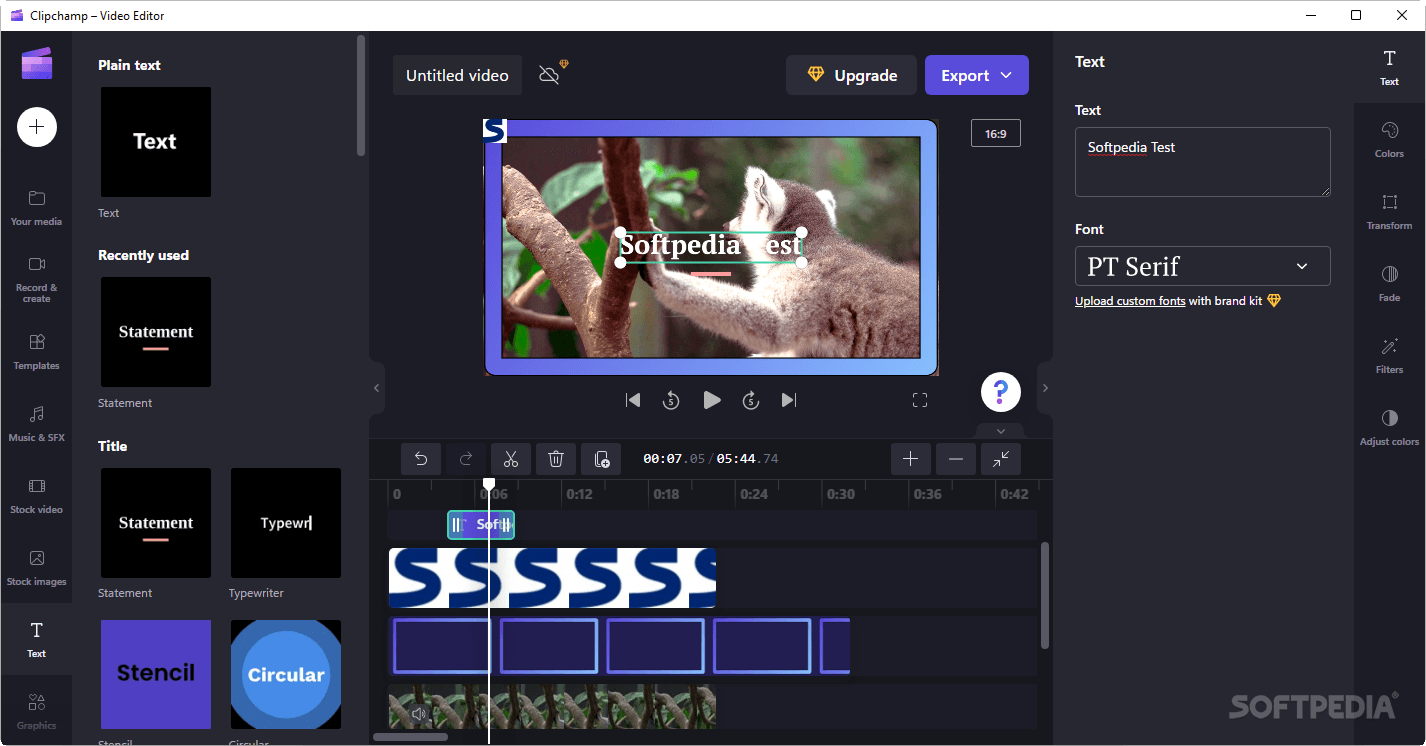Screen dimensions: 1426x746
Task: Delete the selected clip using trash icon
Action: point(556,458)
